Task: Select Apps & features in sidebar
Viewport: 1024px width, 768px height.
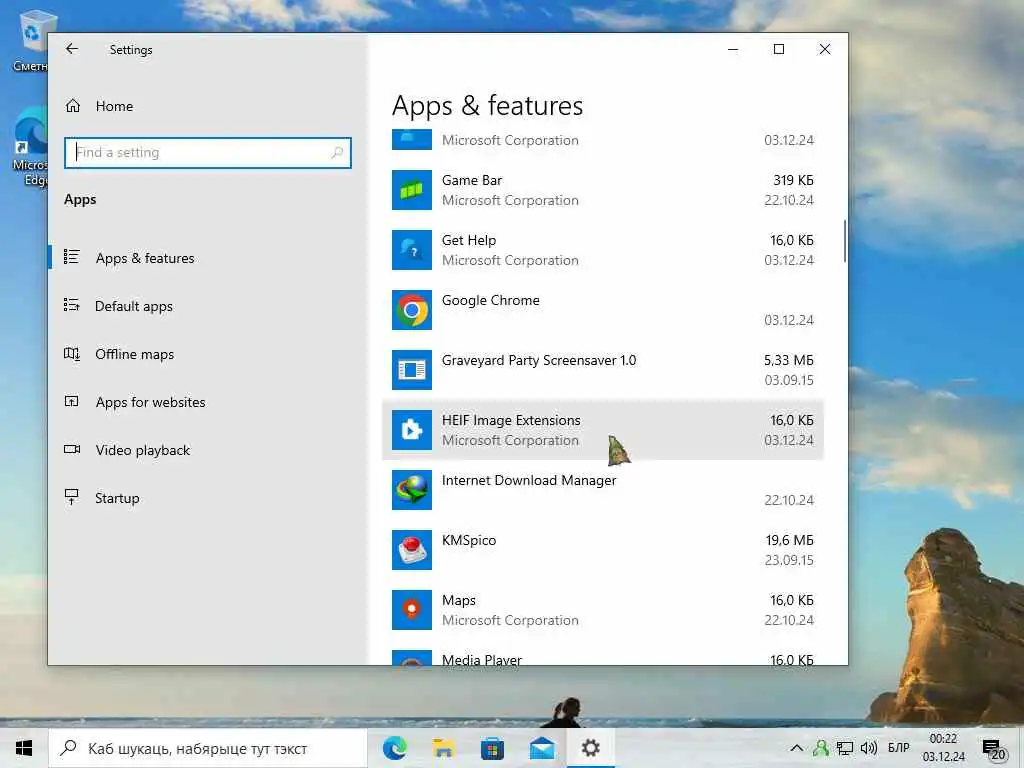Action: coord(145,258)
